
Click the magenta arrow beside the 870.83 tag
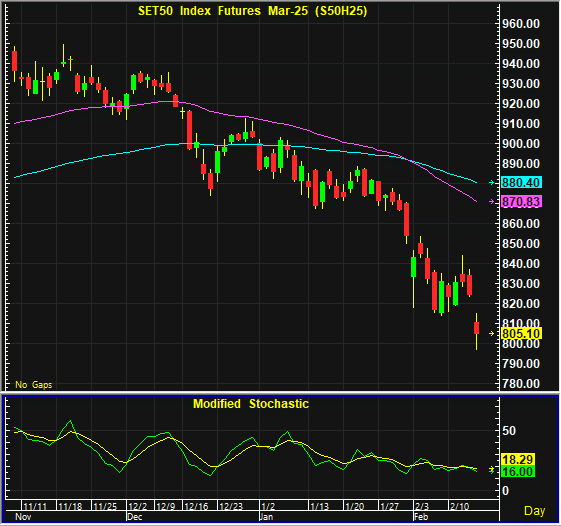click(x=492, y=202)
